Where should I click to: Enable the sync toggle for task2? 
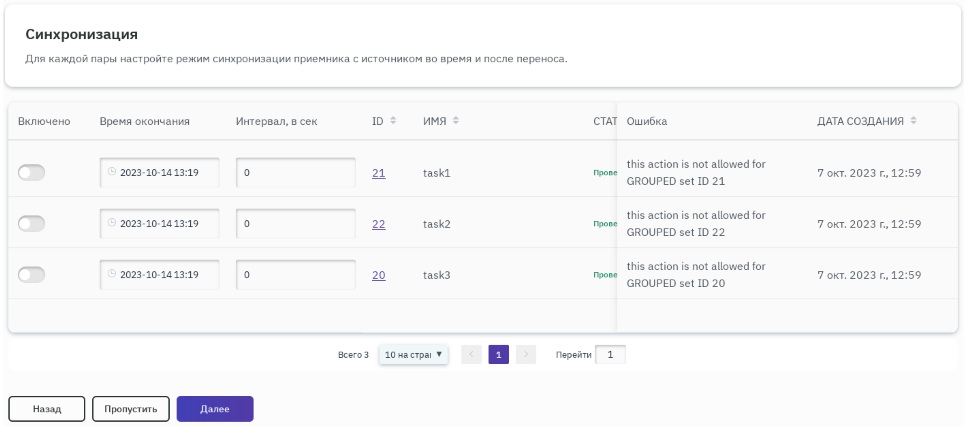tap(32, 224)
